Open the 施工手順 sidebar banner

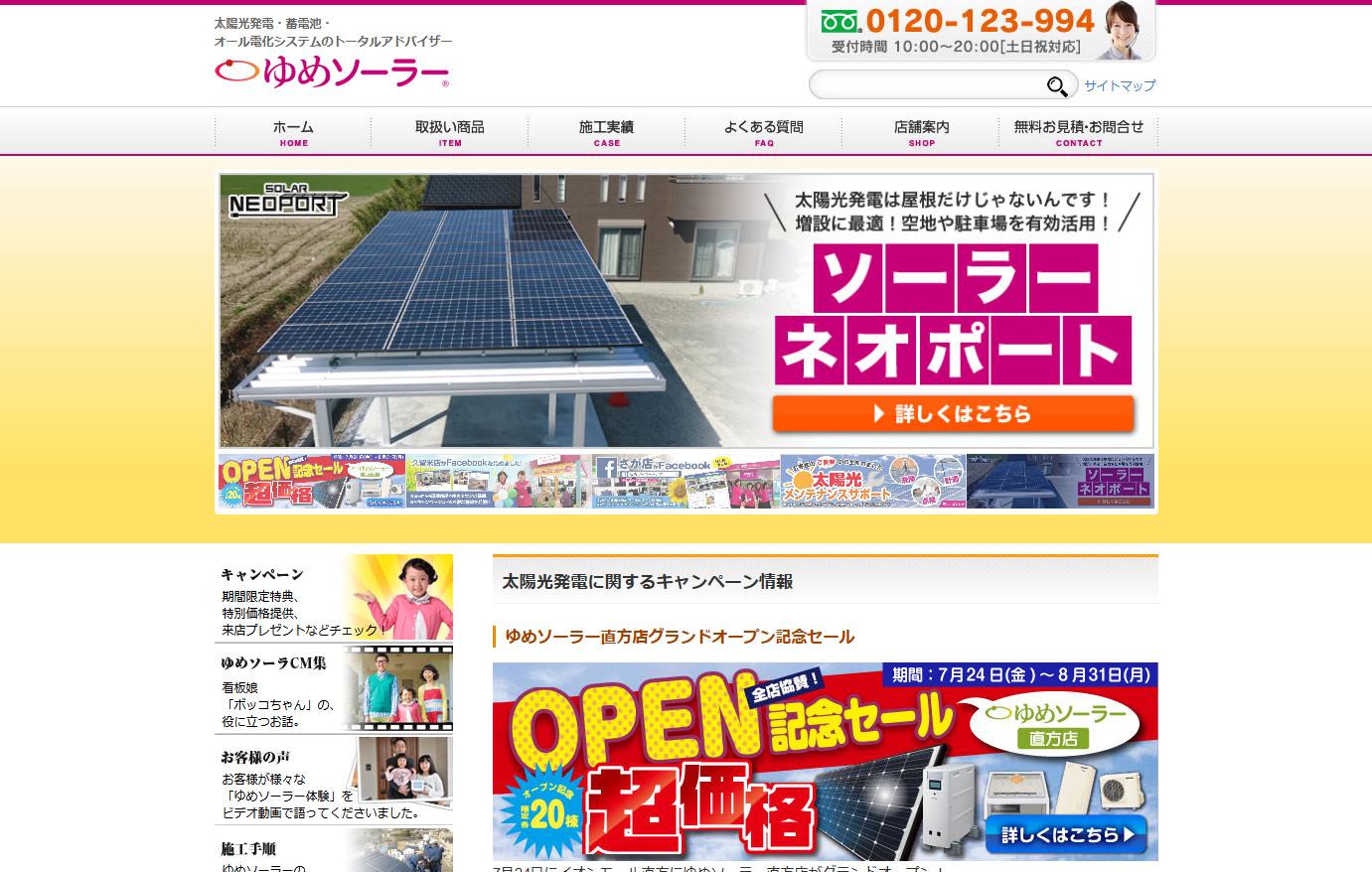334,850
